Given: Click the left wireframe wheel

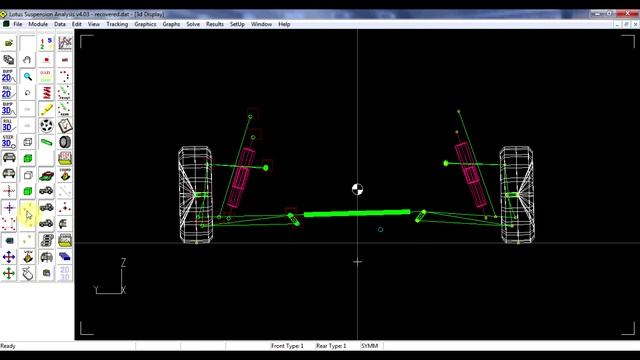Looking at the screenshot, I should pos(196,195).
